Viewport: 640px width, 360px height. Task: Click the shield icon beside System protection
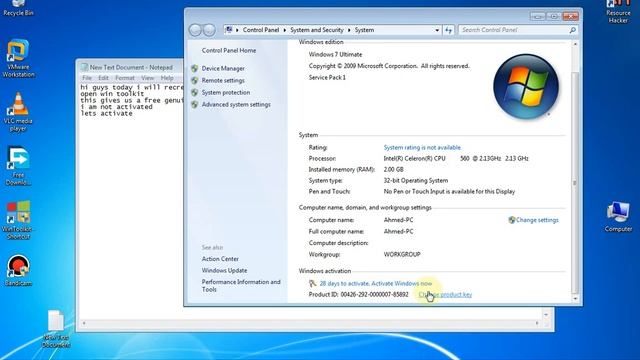(195, 93)
